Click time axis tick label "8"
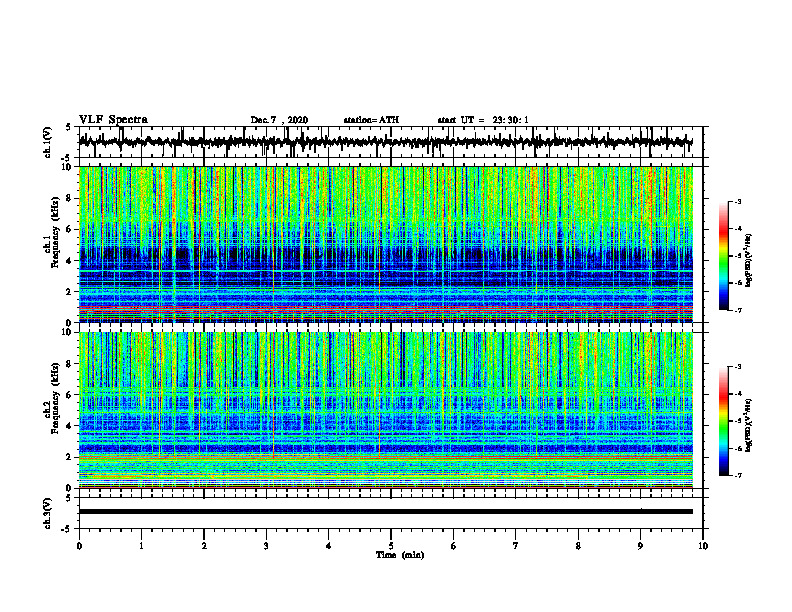 coord(578,546)
